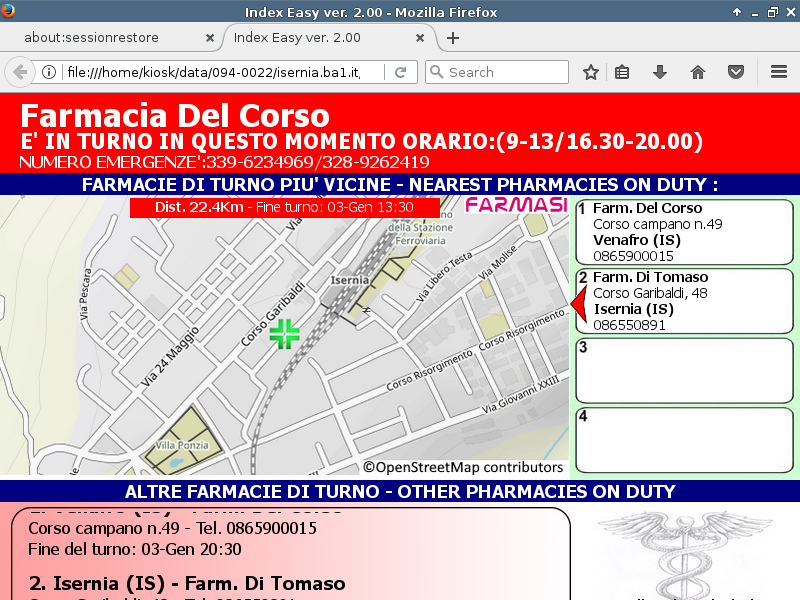The height and width of the screenshot is (600, 800).
Task: Click empty pharmacy slot number 3
Action: 684,370
